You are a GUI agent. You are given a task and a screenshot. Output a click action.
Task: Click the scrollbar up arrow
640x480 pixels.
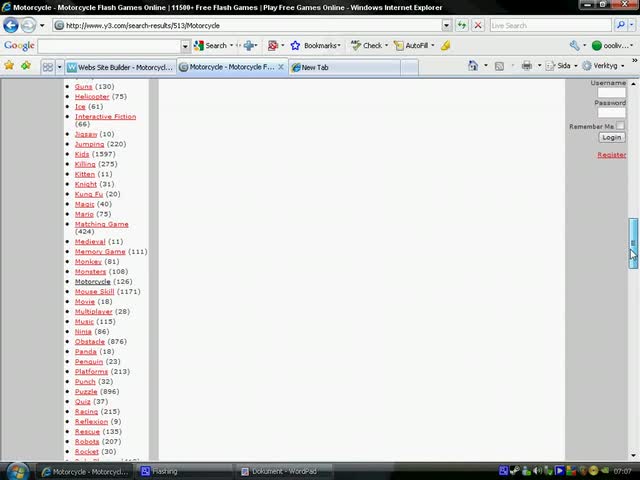click(633, 84)
